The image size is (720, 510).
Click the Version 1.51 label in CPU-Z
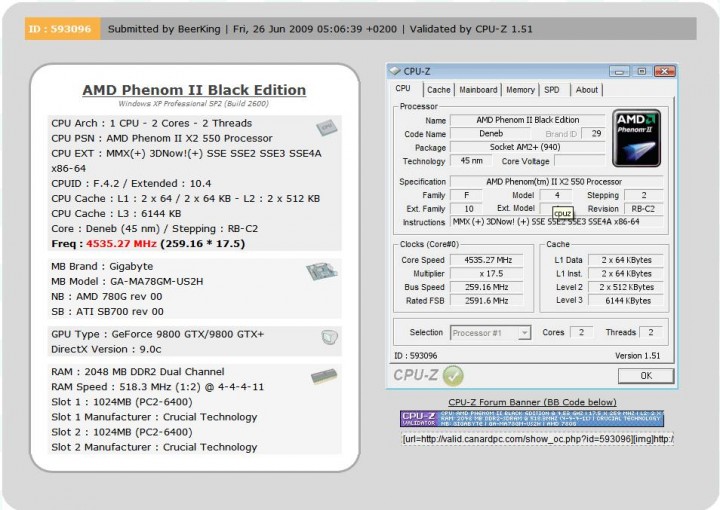pyautogui.click(x=638, y=356)
